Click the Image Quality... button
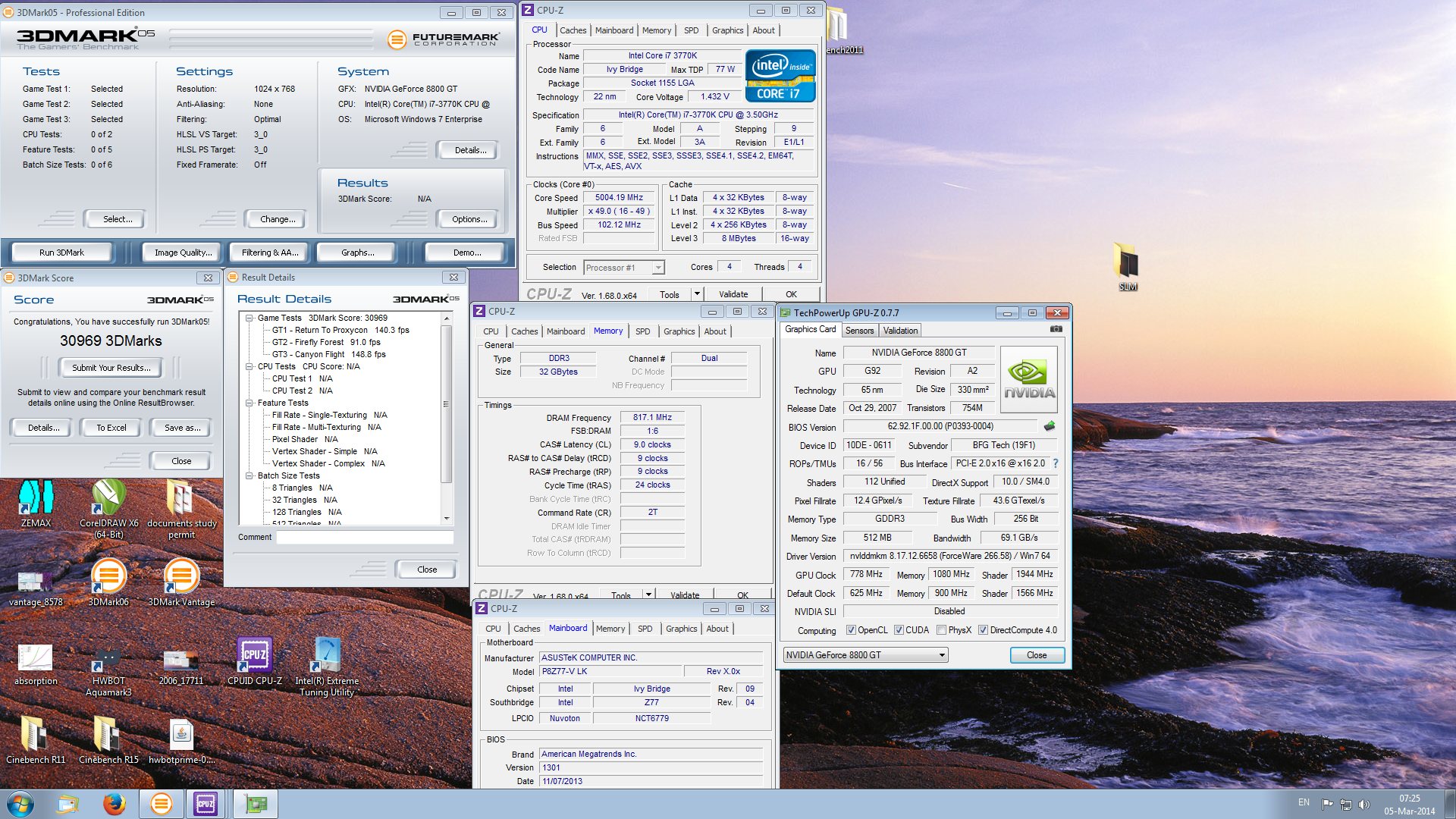 tap(183, 253)
